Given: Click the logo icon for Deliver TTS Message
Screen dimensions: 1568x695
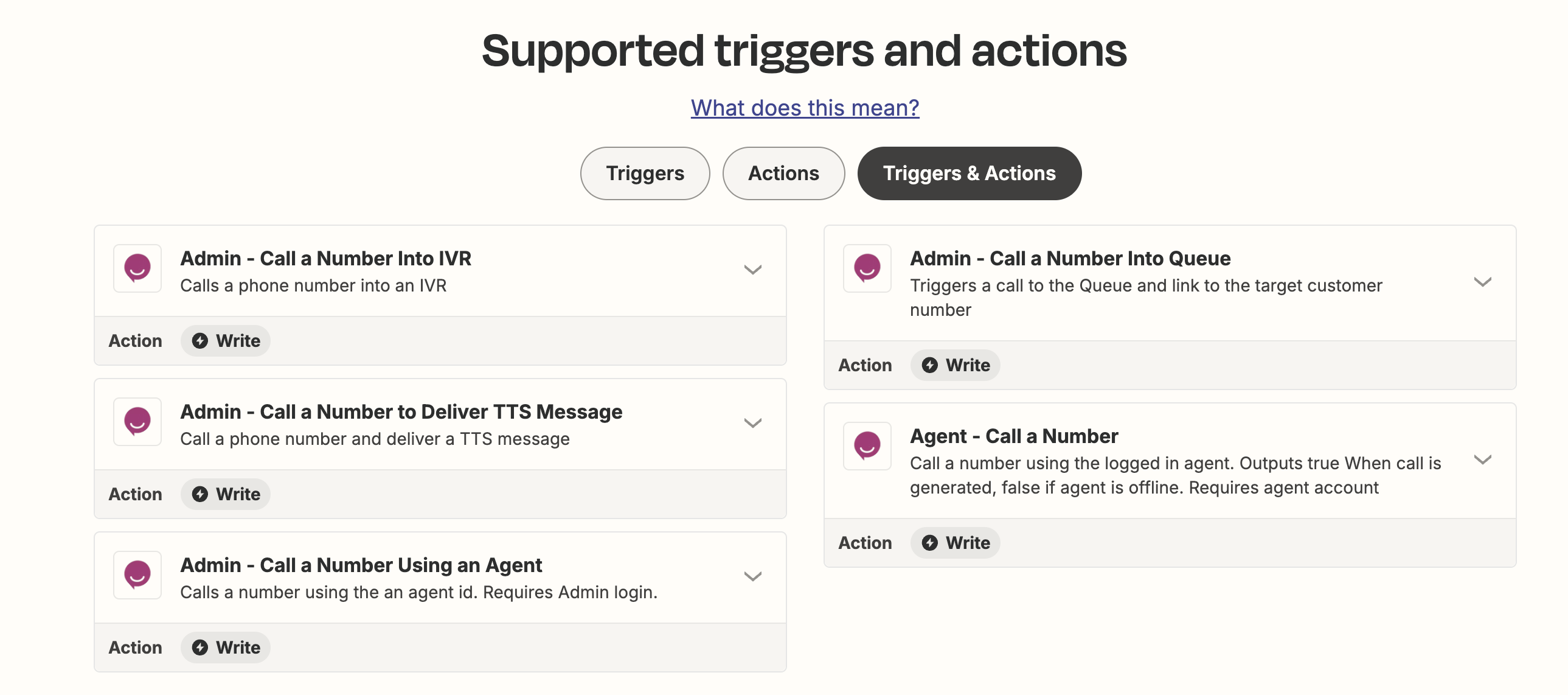Looking at the screenshot, I should (x=137, y=422).
